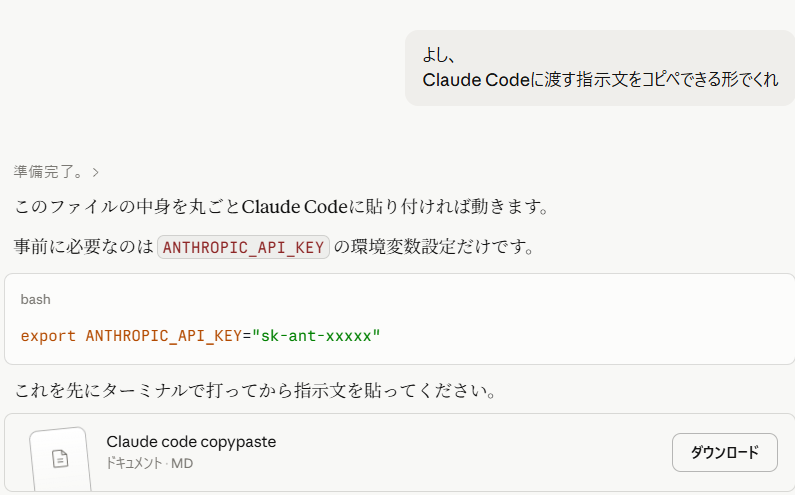The image size is (795, 495).
Task: Click the ダウンロード button
Action: click(725, 452)
